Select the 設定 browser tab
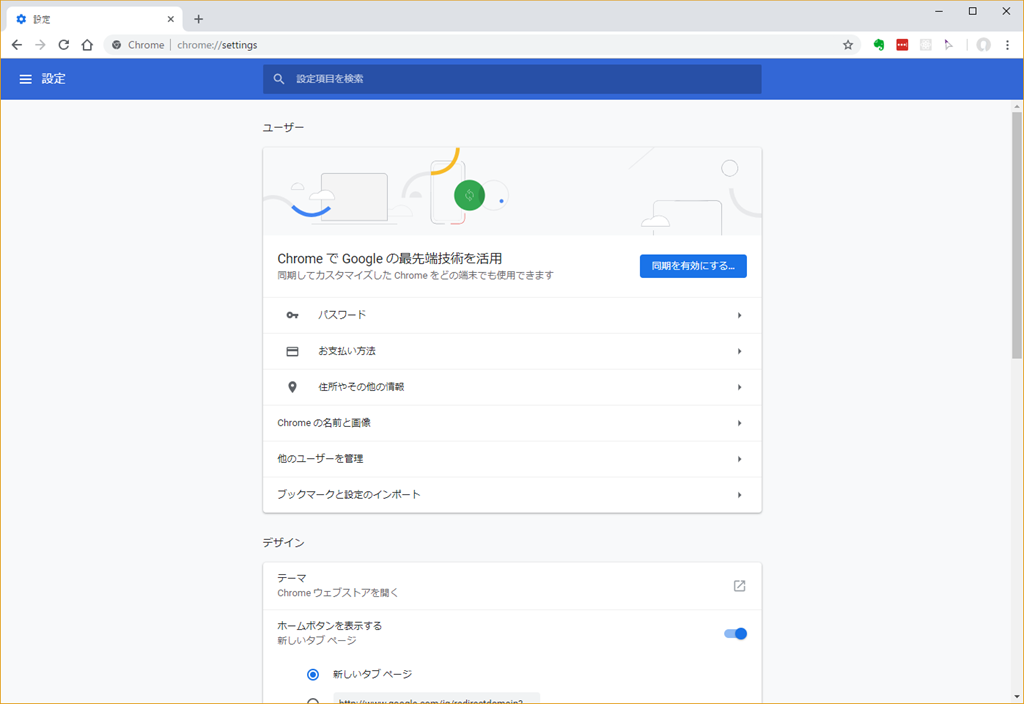 [x=95, y=19]
